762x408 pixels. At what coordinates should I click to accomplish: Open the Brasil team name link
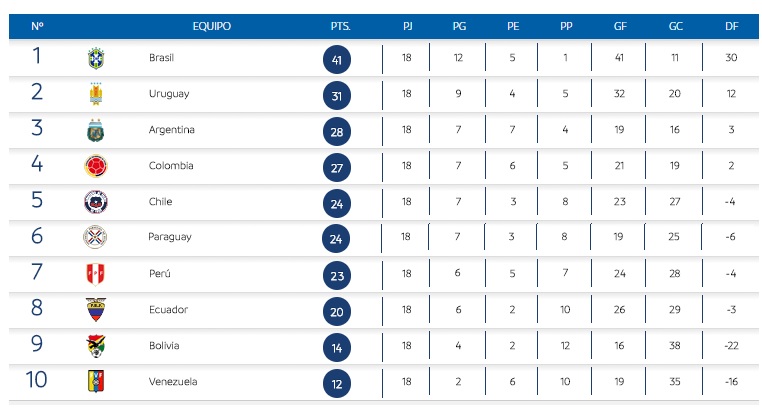pos(161,58)
